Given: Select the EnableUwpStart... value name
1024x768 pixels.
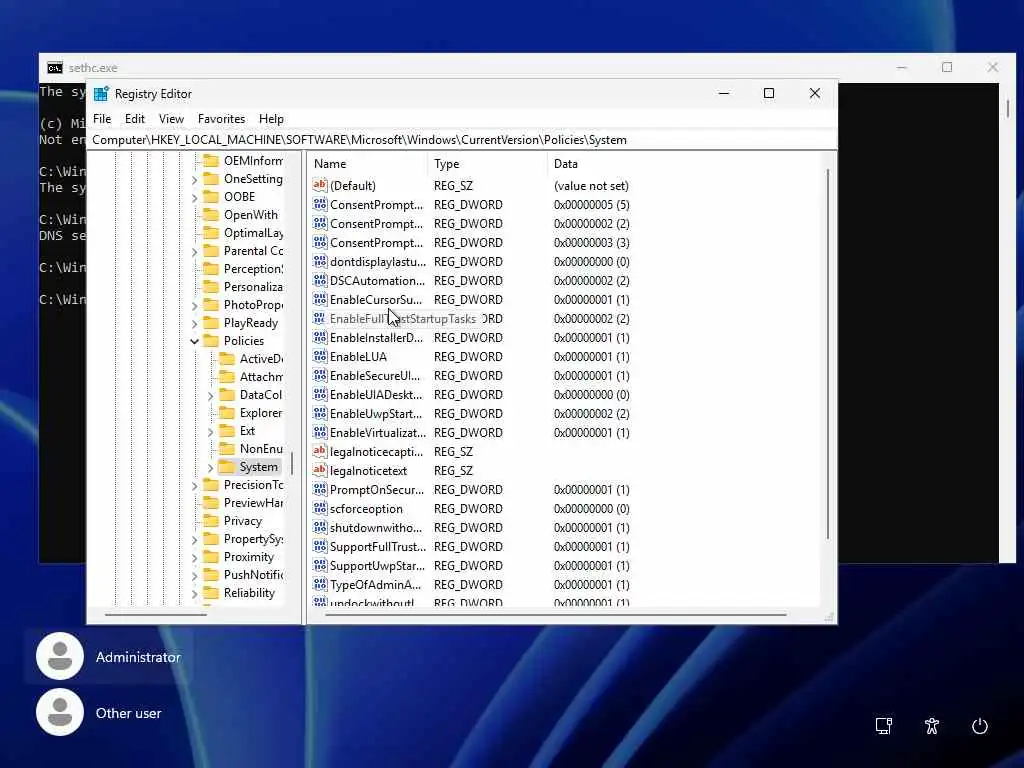Looking at the screenshot, I should (376, 413).
